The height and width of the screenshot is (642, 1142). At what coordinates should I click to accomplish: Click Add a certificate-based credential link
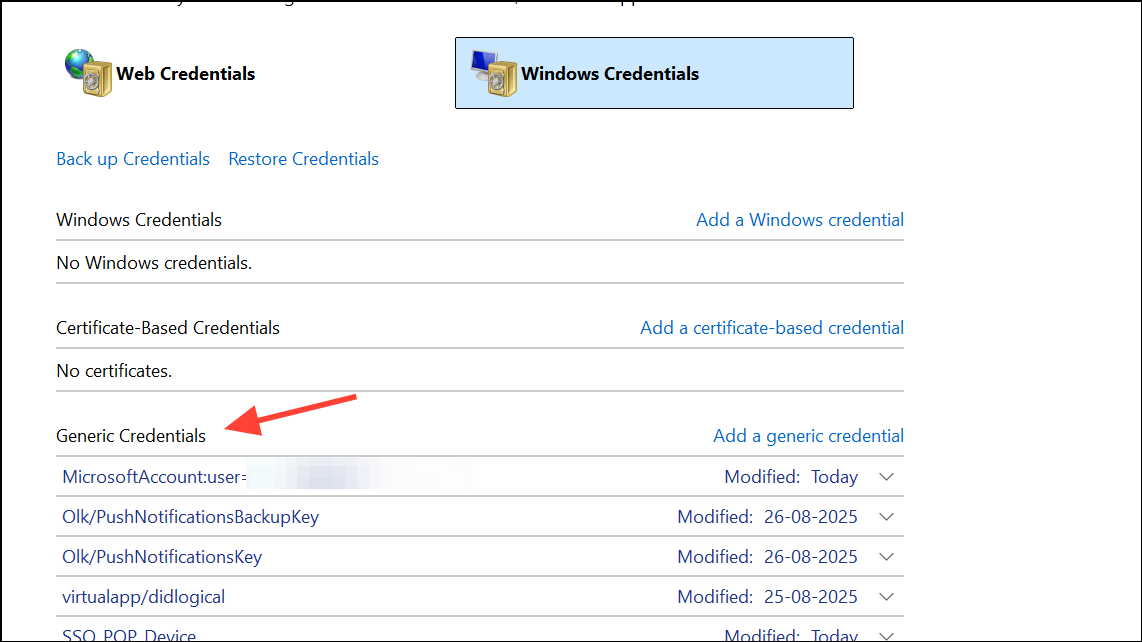(772, 328)
